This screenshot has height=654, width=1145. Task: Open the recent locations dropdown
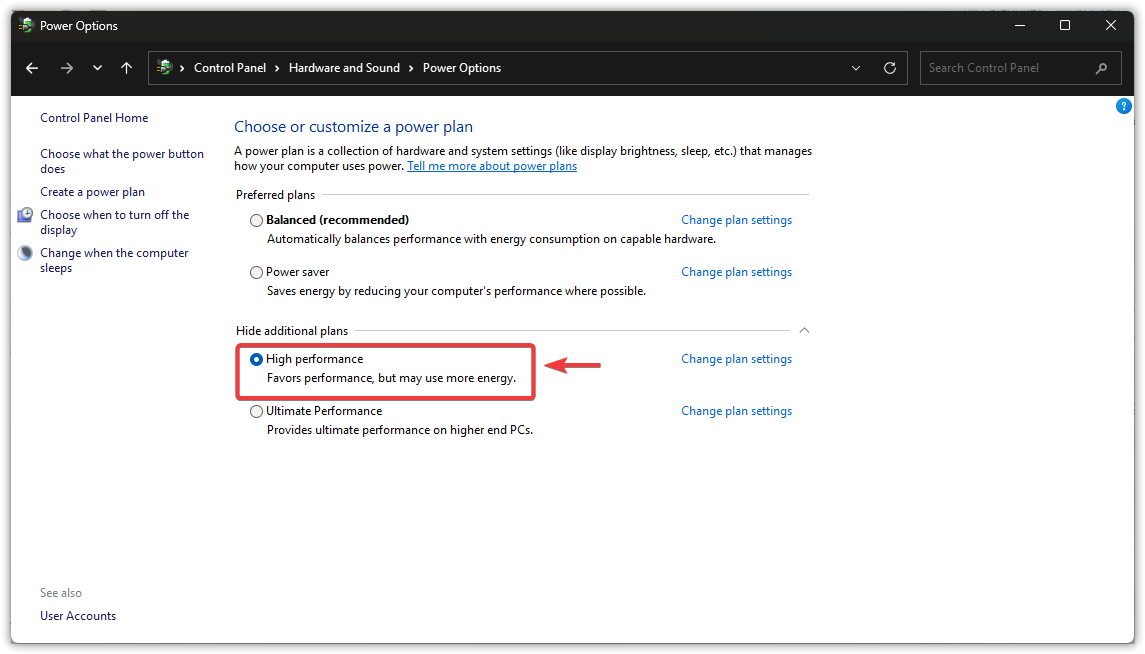click(x=97, y=68)
